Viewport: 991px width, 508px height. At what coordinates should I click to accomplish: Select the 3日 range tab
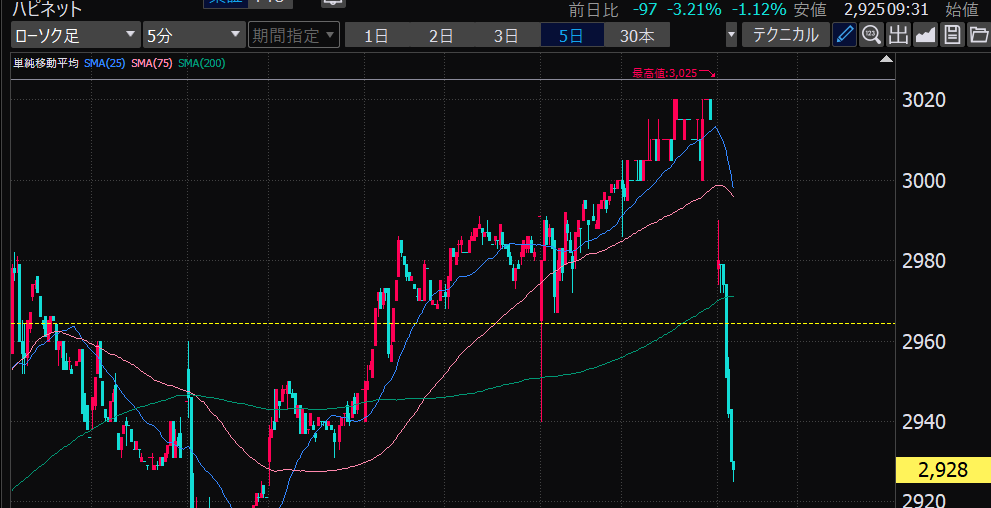click(x=506, y=36)
